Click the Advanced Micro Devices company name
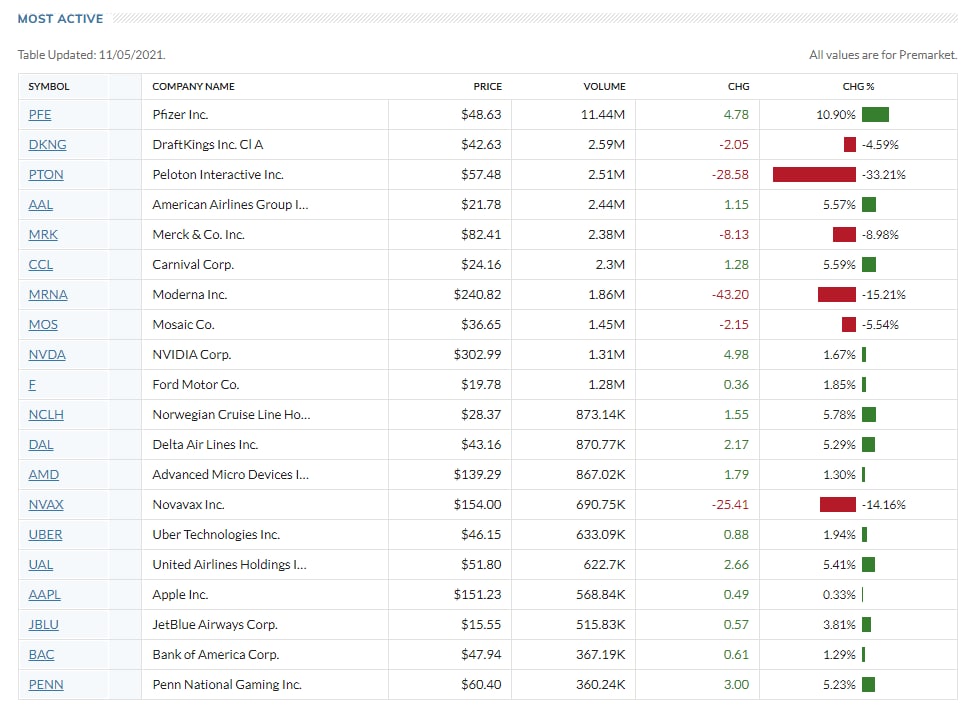This screenshot has height=713, width=970. 231,474
